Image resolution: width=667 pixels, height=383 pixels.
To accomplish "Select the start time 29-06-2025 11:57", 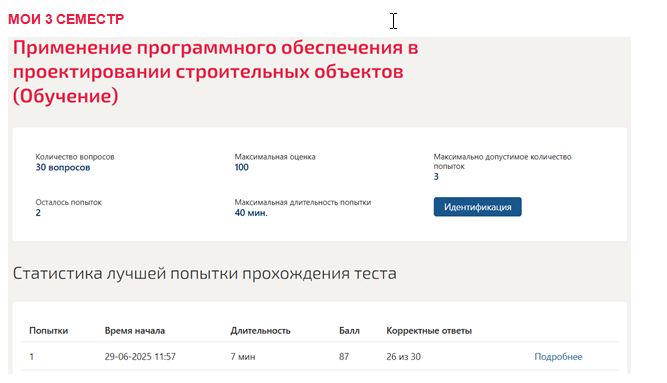I will coord(140,357).
